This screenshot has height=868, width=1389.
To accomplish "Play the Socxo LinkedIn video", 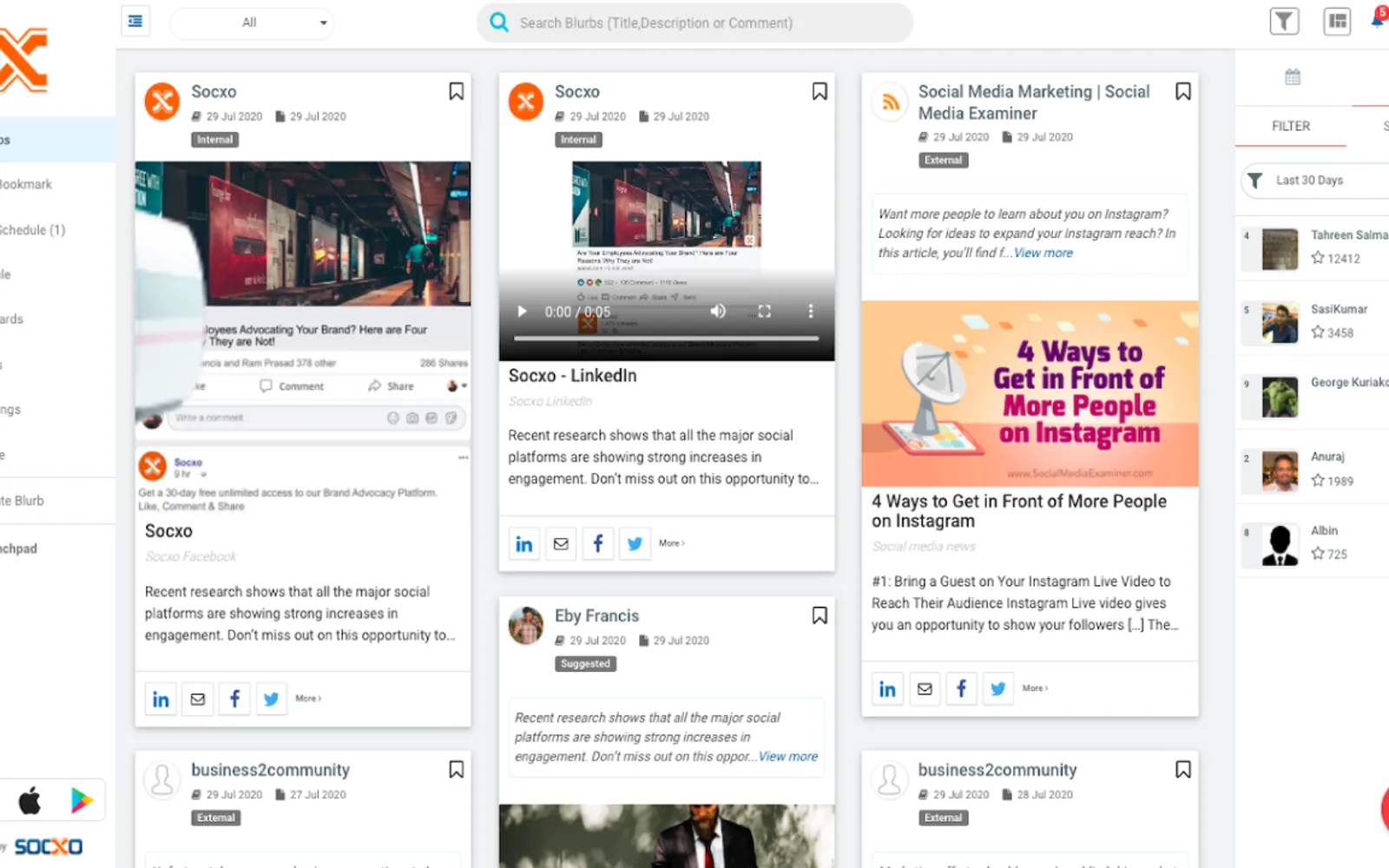I will click(522, 312).
